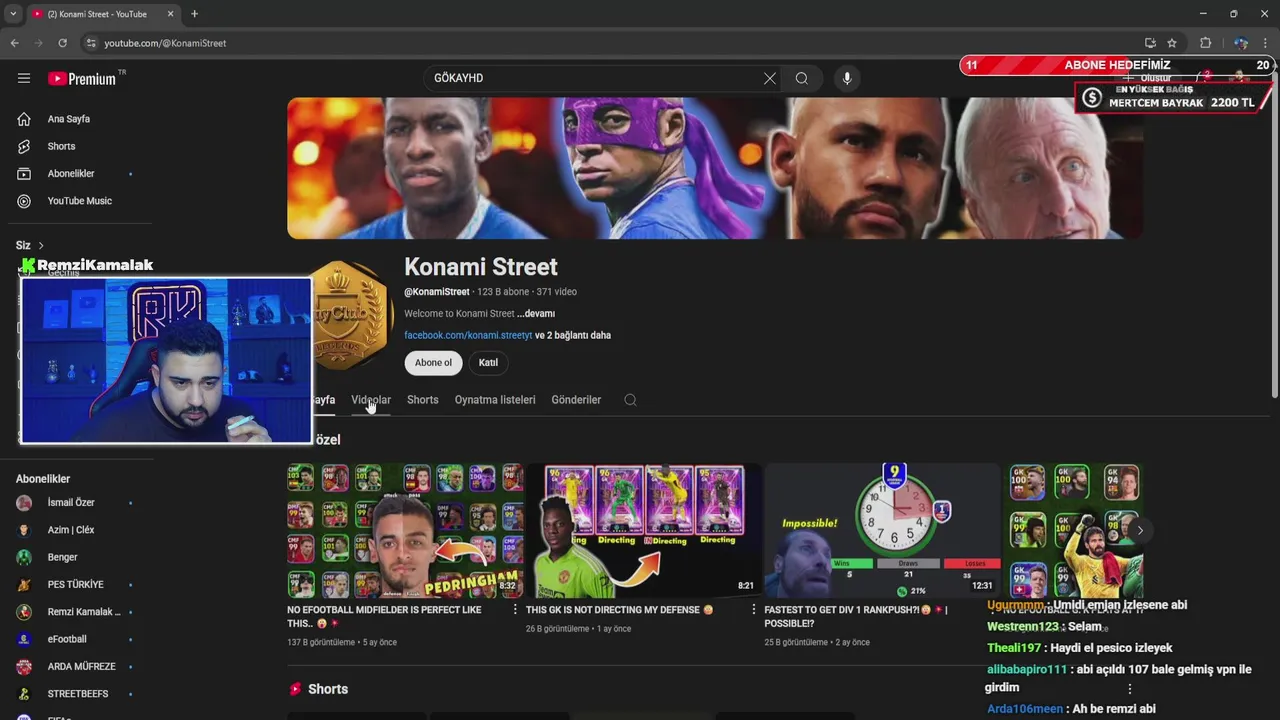Open browser extensions puzzle icon

click(1205, 43)
